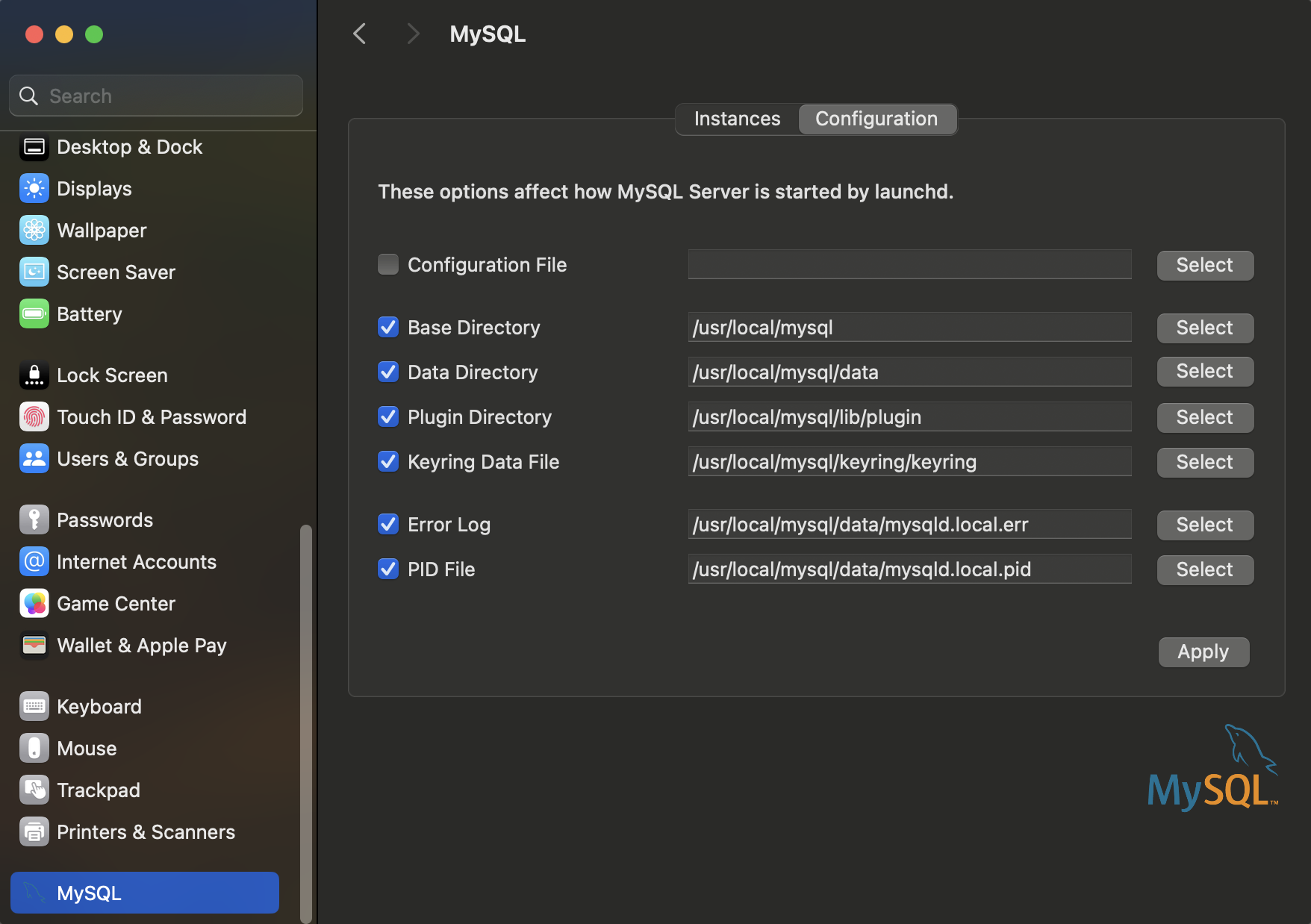Open the Battery icon in sidebar
Screen dimensions: 1311x924
[34, 314]
